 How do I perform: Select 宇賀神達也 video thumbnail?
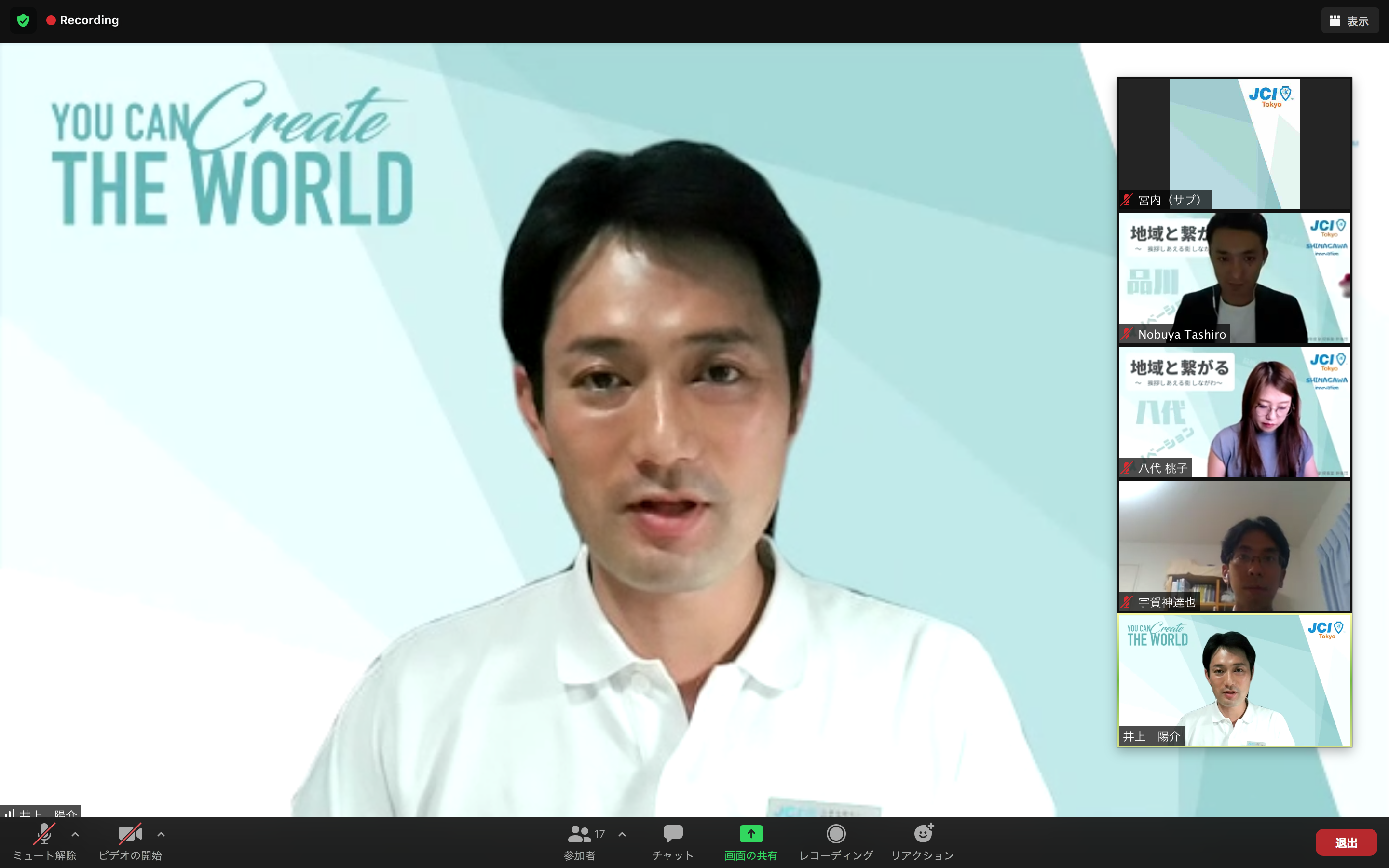point(1234,546)
